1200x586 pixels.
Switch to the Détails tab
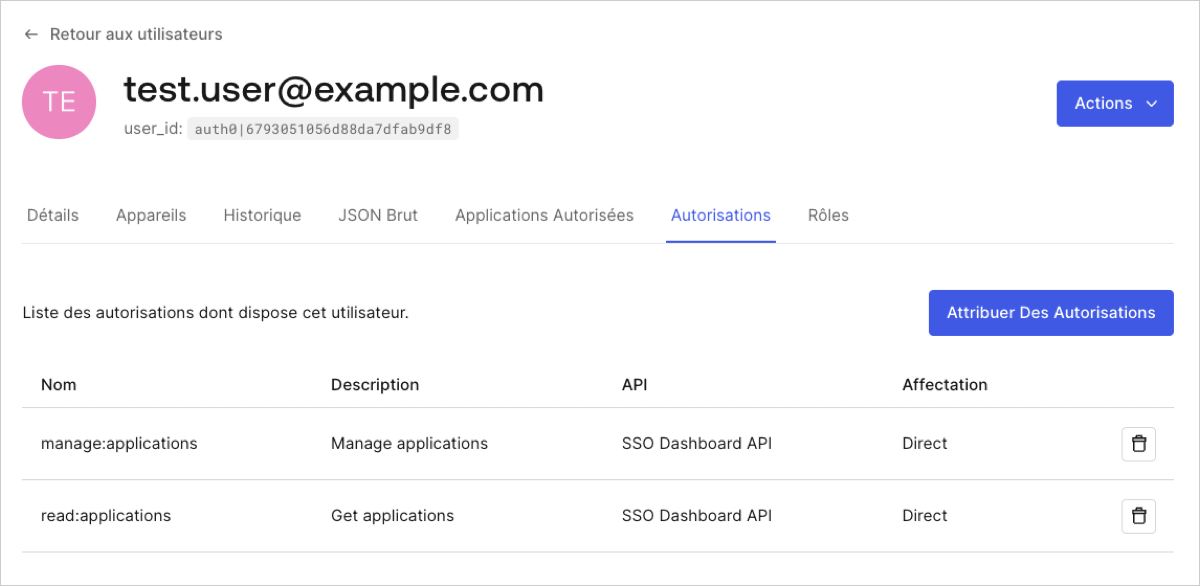coord(52,215)
